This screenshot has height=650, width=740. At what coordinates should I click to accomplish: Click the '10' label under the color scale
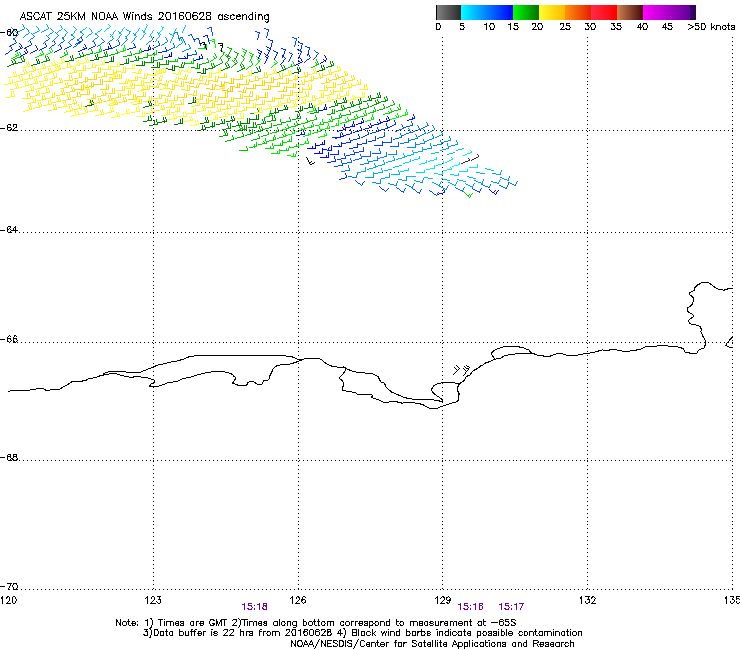point(489,27)
